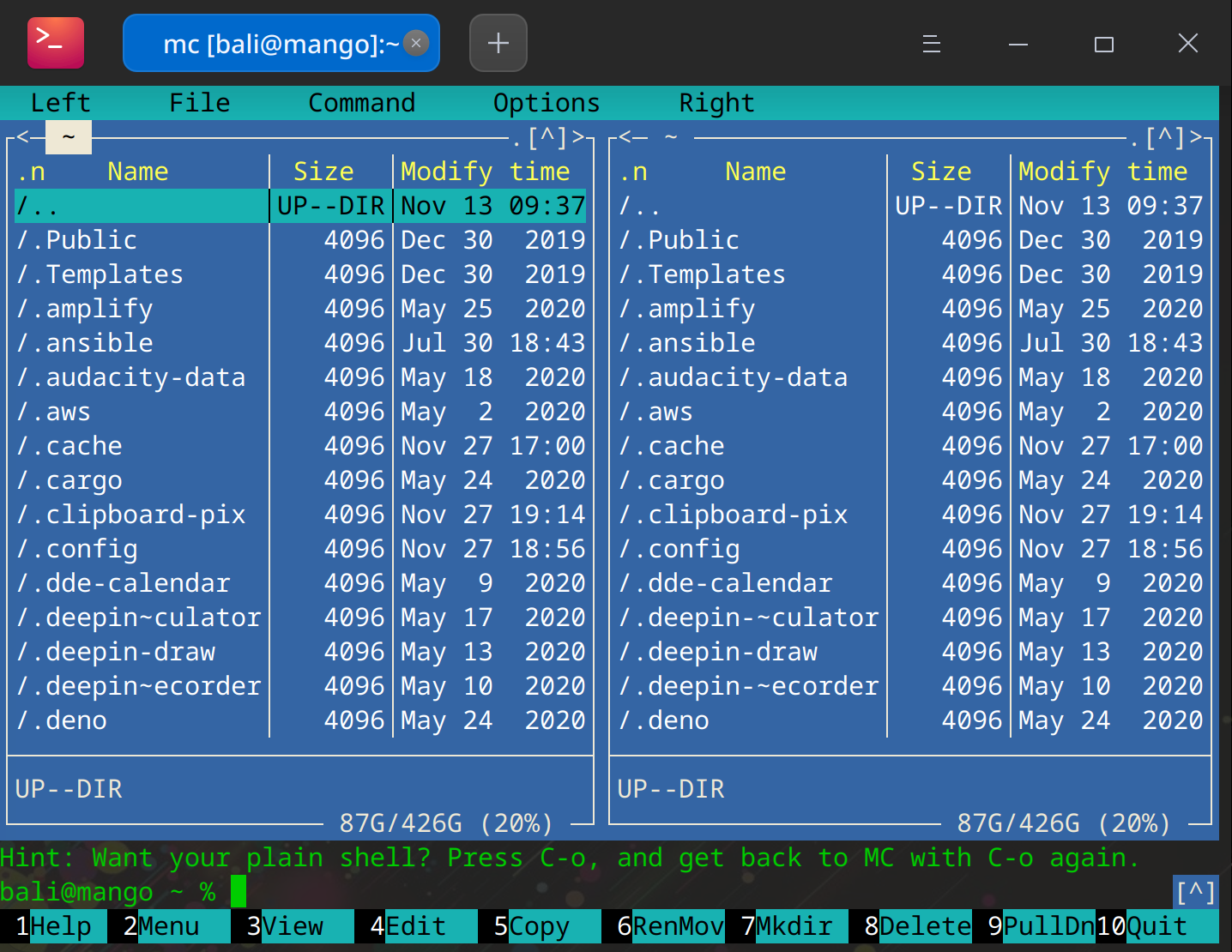Open the terminal hamburger menu

click(932, 44)
